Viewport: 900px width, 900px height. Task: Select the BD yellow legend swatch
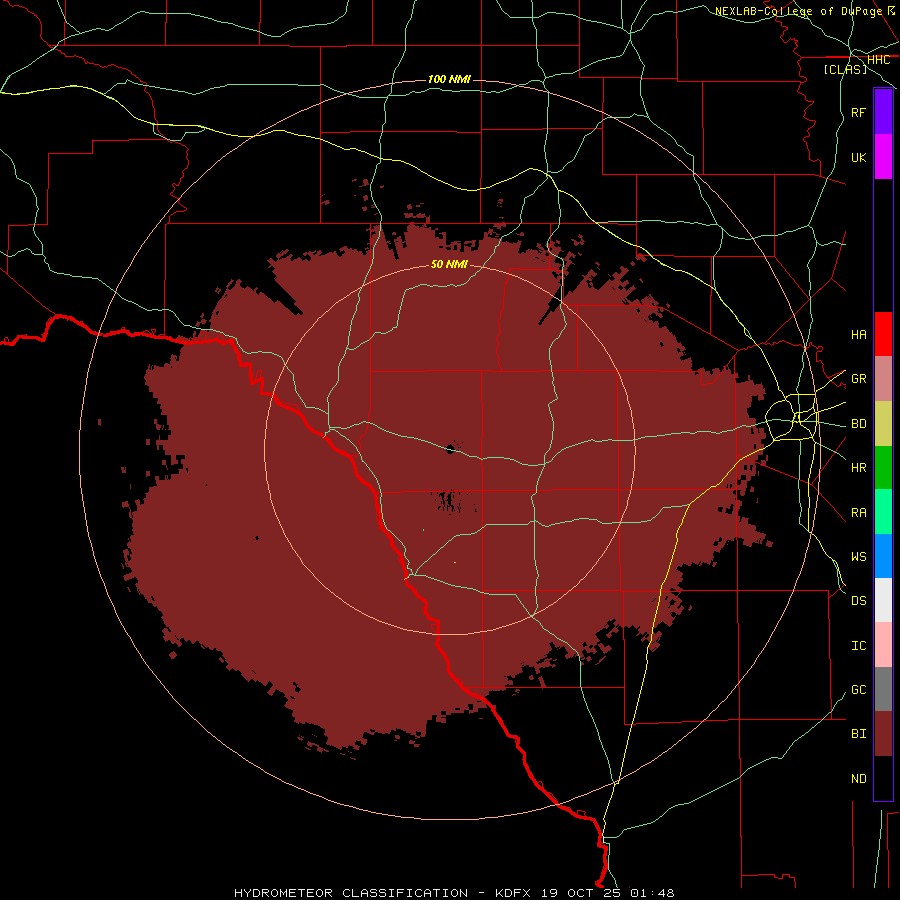pyautogui.click(x=883, y=423)
